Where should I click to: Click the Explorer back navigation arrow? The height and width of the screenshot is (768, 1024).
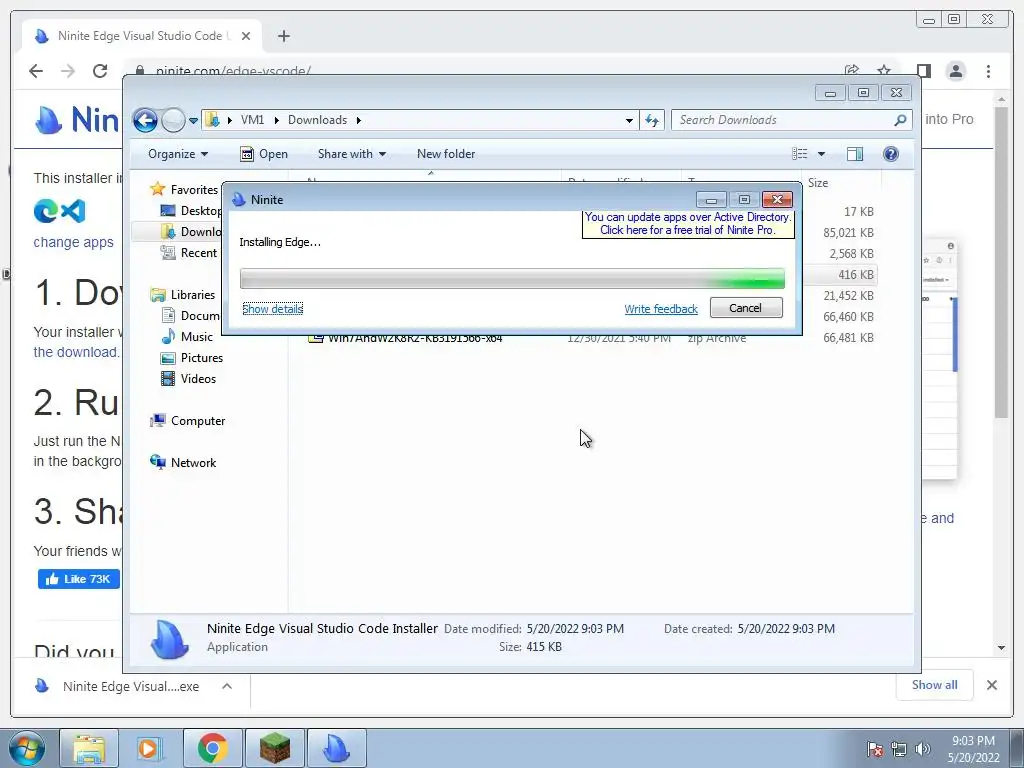point(145,120)
